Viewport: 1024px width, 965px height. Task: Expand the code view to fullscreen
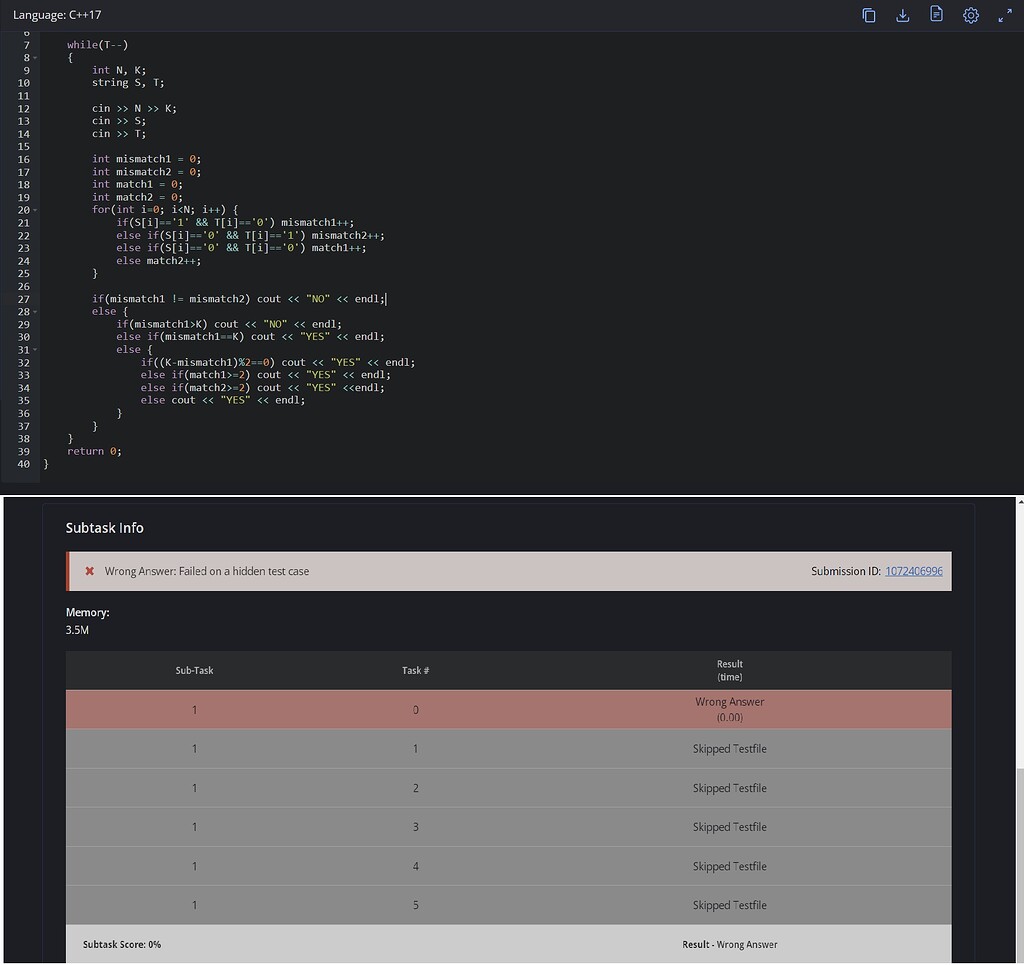(1003, 15)
